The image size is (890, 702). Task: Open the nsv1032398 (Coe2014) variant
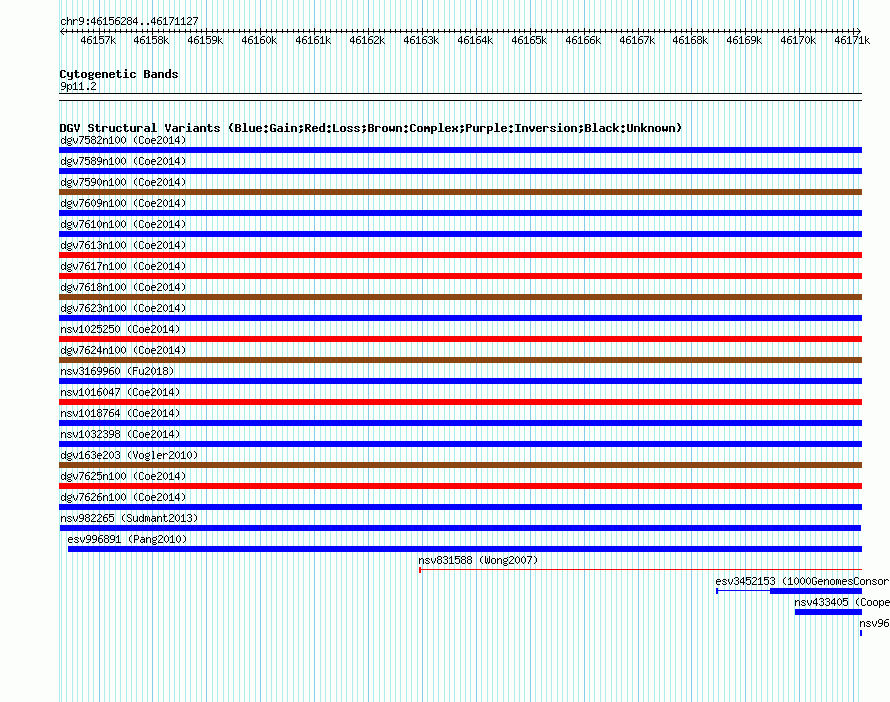(120, 434)
